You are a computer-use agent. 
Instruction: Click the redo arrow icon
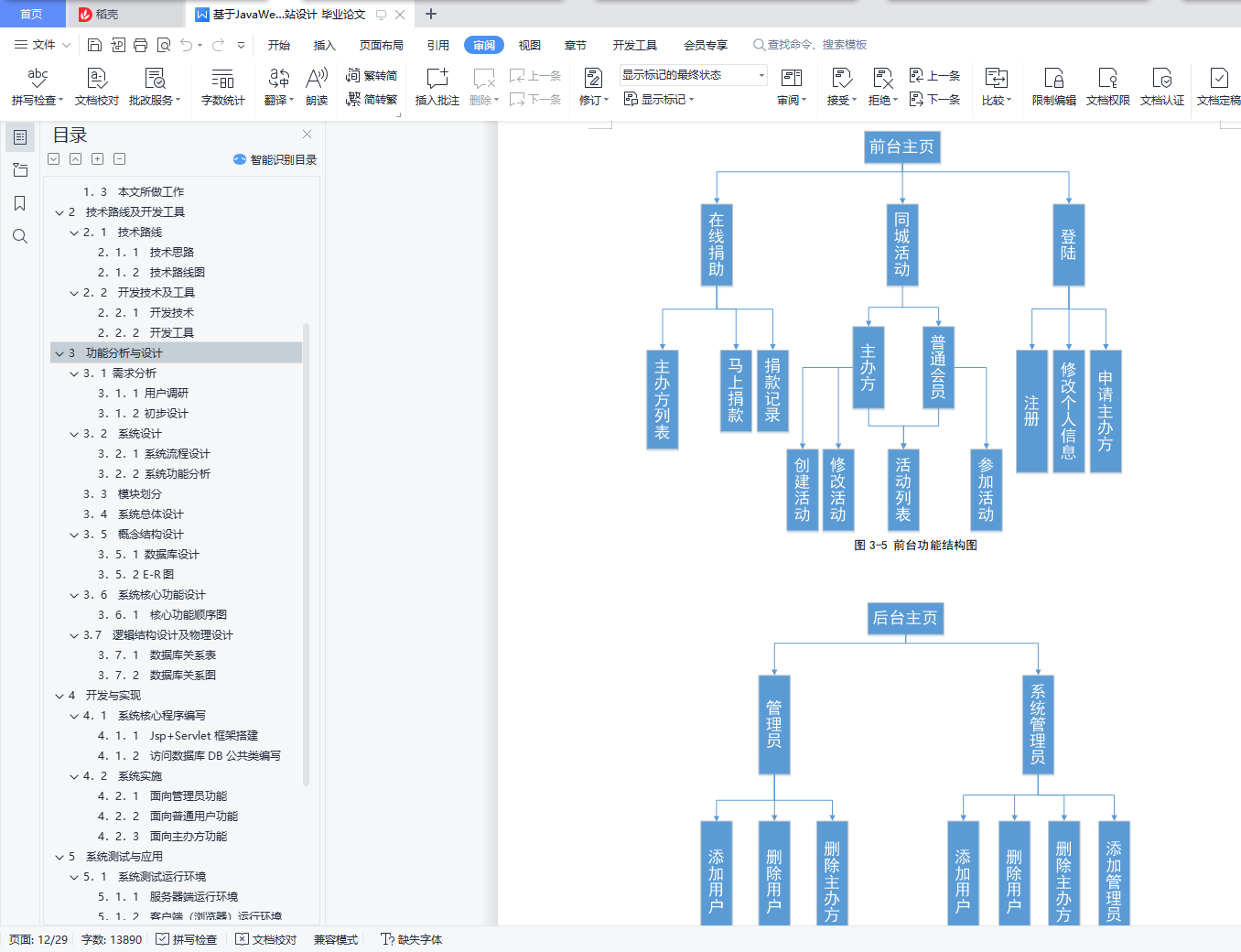218,45
